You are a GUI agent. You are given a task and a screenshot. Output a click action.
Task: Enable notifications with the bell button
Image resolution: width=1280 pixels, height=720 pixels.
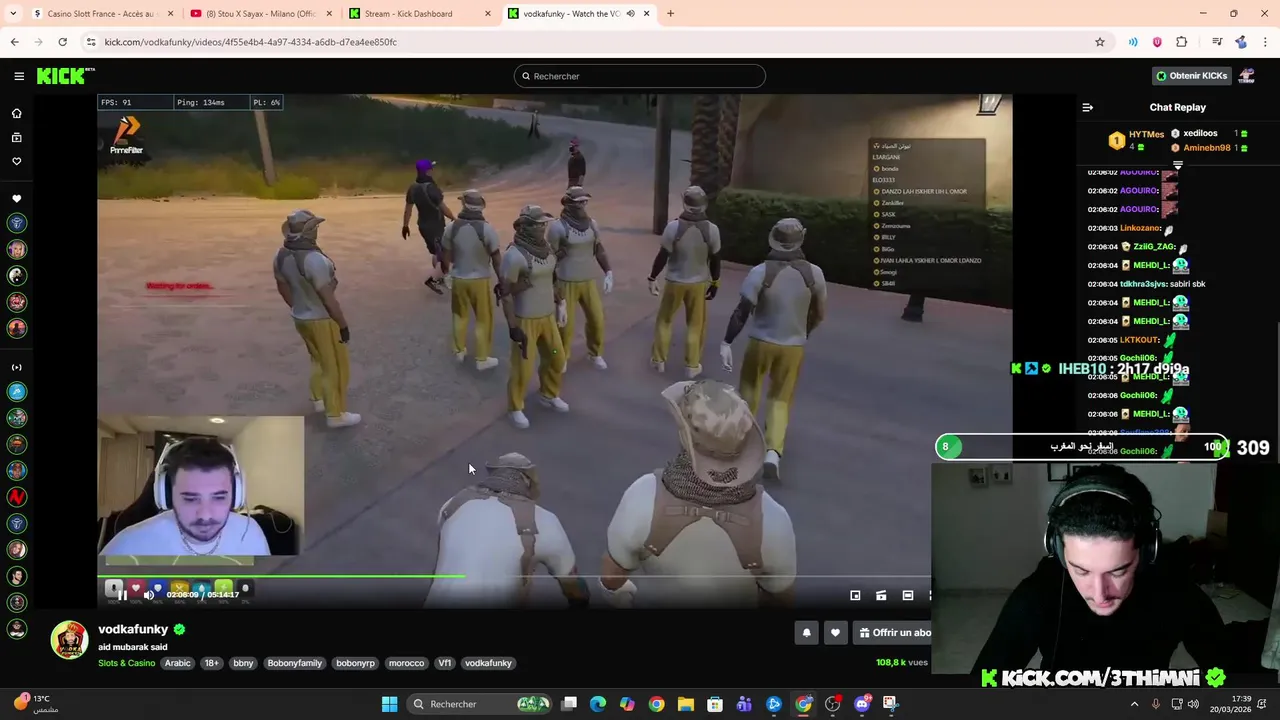(806, 633)
